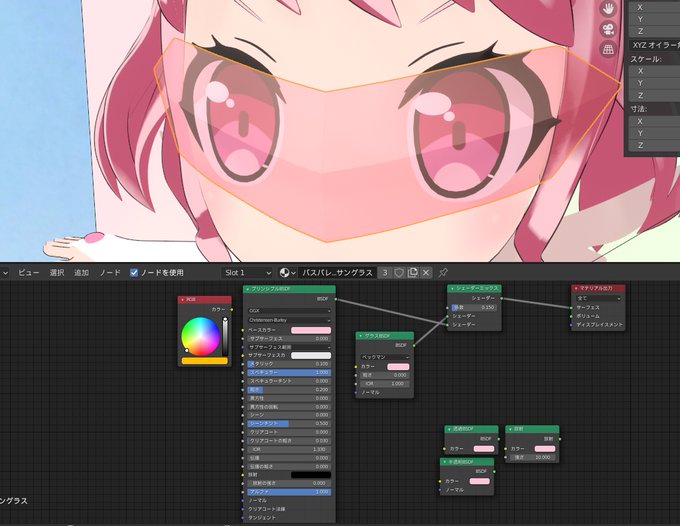
Task: Click BSDF output socket on Principled node
Action: point(335,299)
